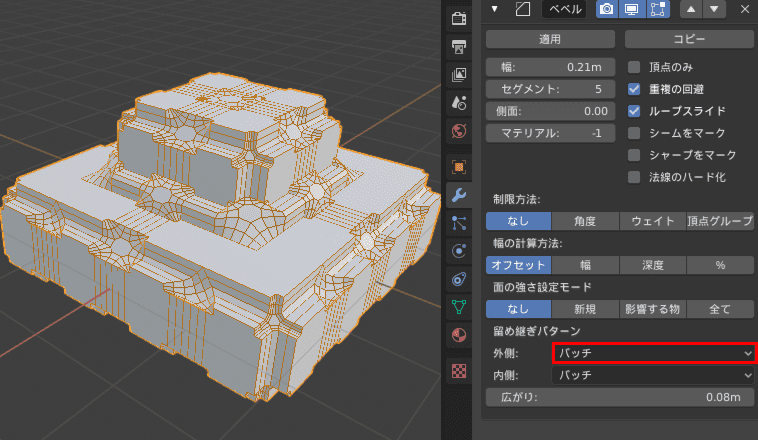The height and width of the screenshot is (440, 758).
Task: Select ウェイト limit method
Action: coord(653,221)
